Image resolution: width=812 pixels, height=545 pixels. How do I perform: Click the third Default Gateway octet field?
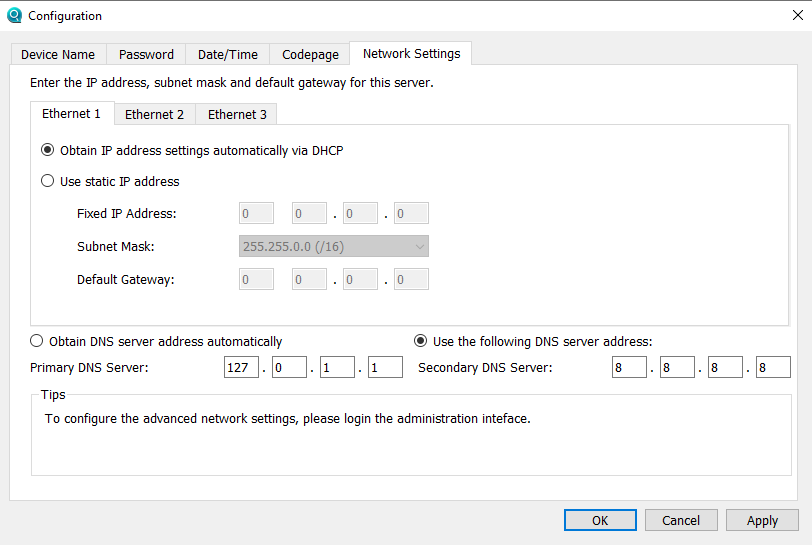(x=360, y=279)
